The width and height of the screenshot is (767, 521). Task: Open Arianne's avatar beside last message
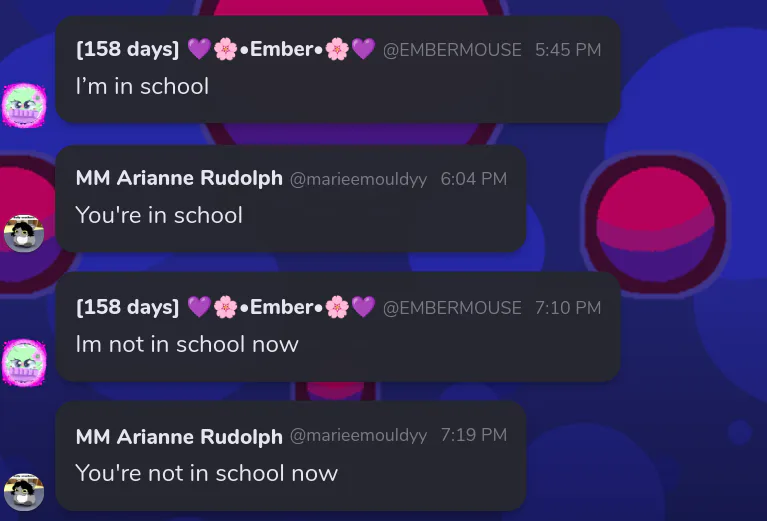[24, 492]
